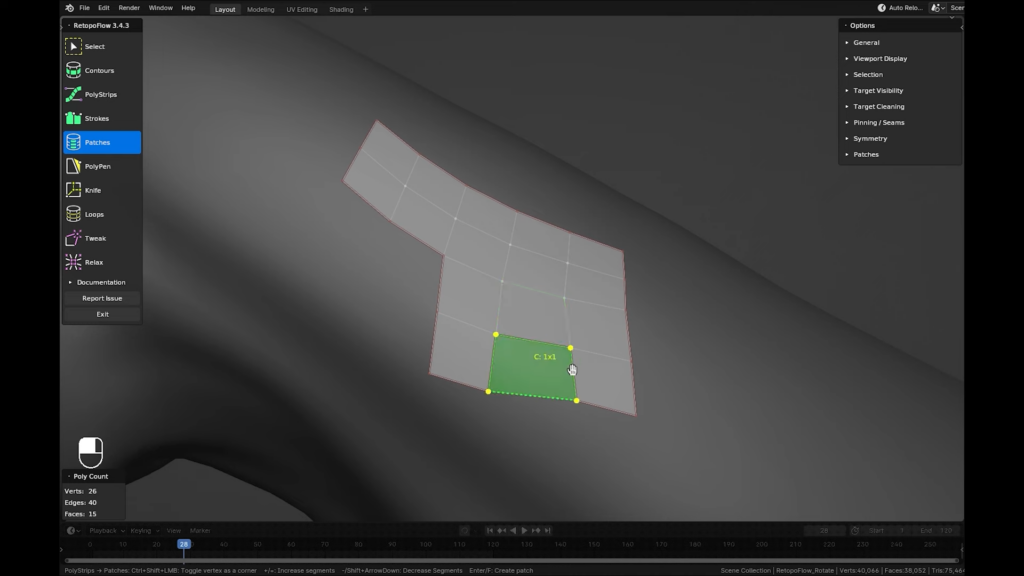1024x576 pixels.
Task: Select the PolyPen tool
Action: (x=99, y=165)
